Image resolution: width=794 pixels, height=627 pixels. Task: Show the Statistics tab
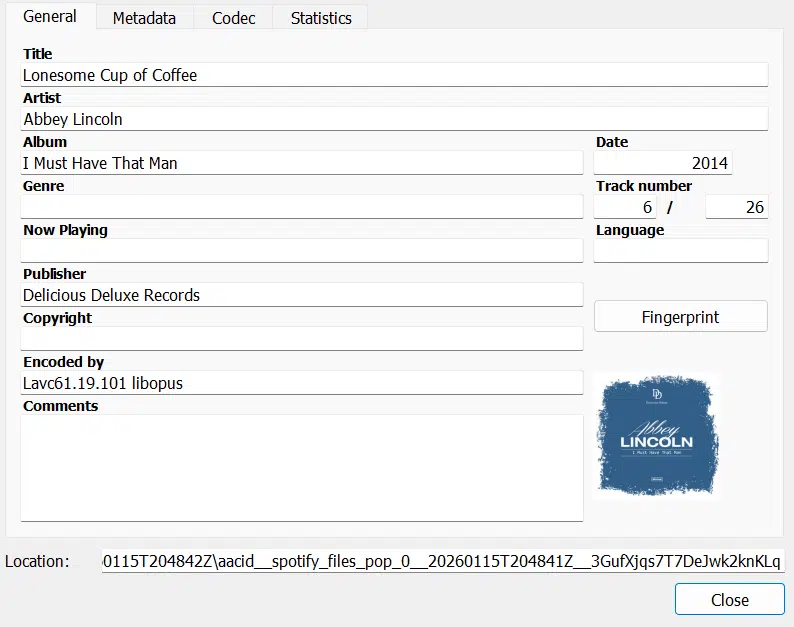pos(321,18)
